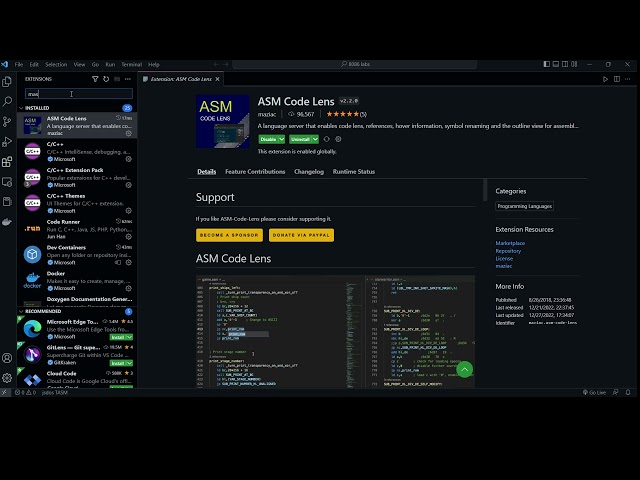Split the editor to the right
Viewport: 640px width, 480px height.
(617, 79)
